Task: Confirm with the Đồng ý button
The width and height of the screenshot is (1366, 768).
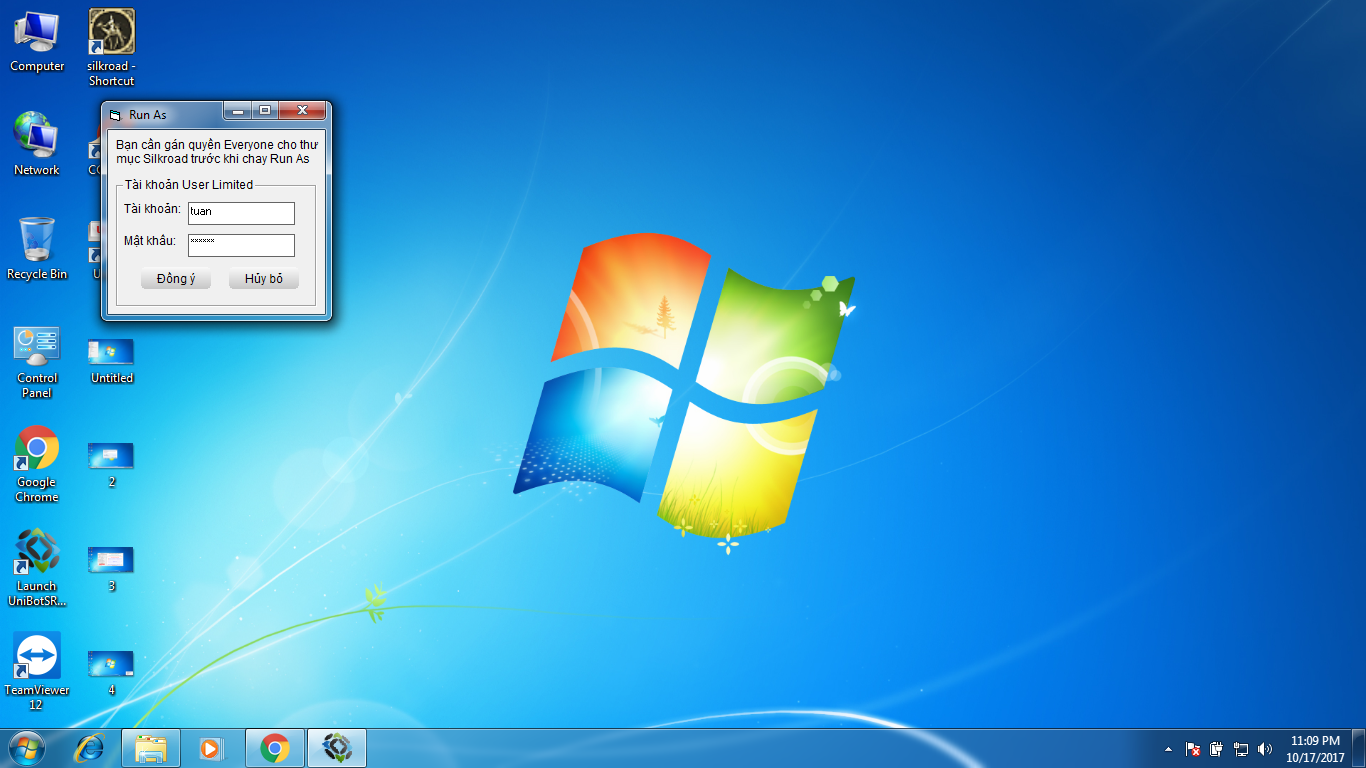Action: coord(176,279)
